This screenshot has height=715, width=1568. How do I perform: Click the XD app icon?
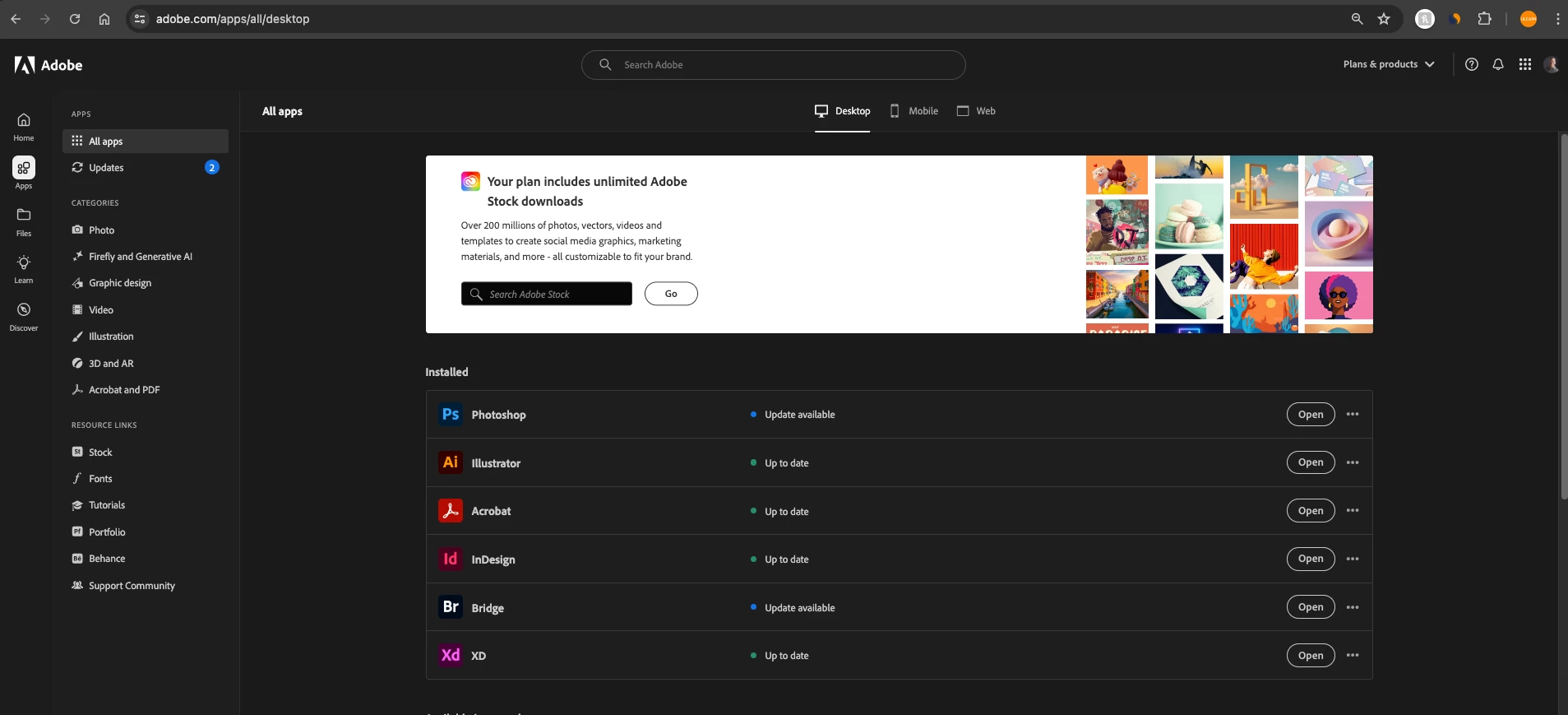[451, 655]
